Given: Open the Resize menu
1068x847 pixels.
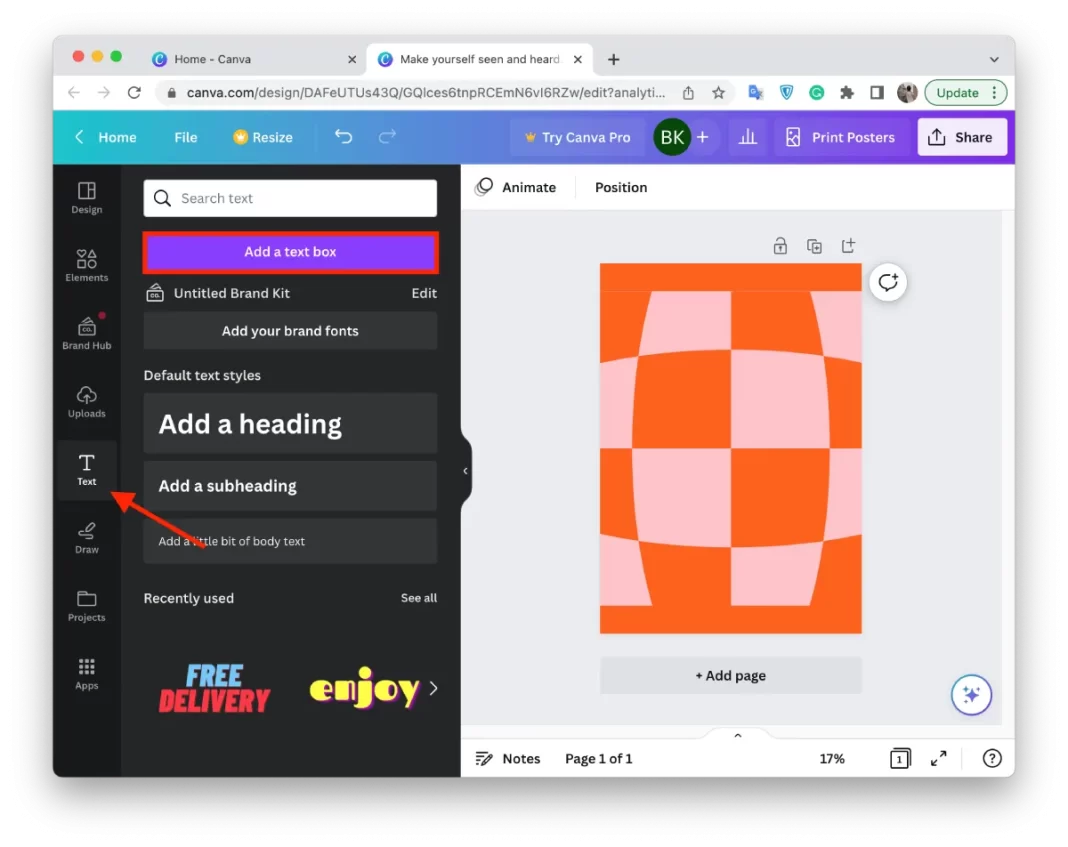Looking at the screenshot, I should 263,137.
